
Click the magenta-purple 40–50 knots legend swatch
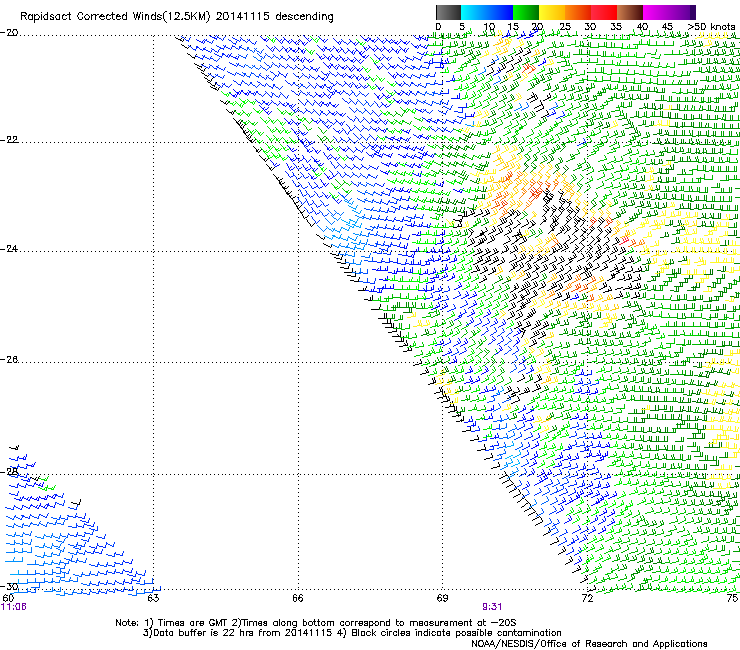click(x=669, y=12)
